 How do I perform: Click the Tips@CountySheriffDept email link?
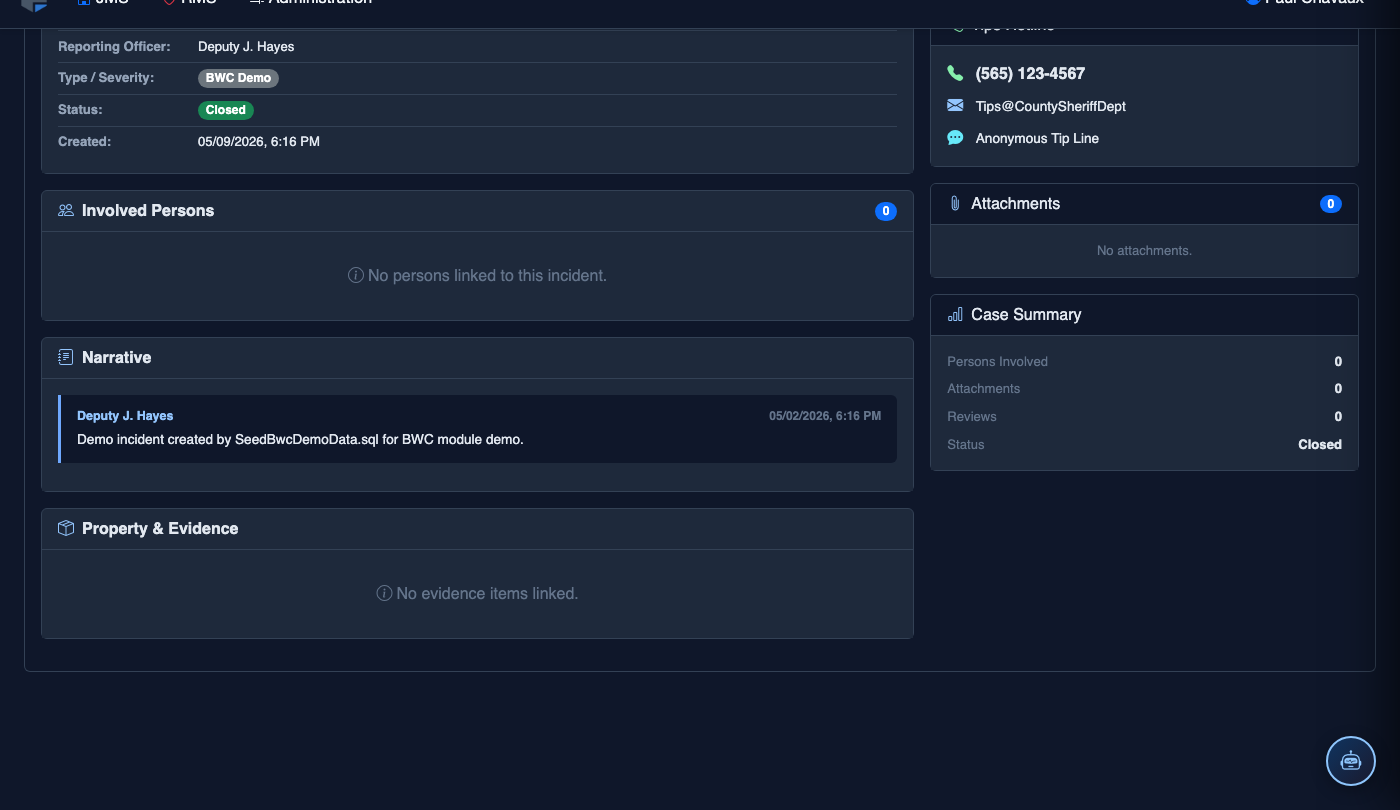click(x=1051, y=106)
